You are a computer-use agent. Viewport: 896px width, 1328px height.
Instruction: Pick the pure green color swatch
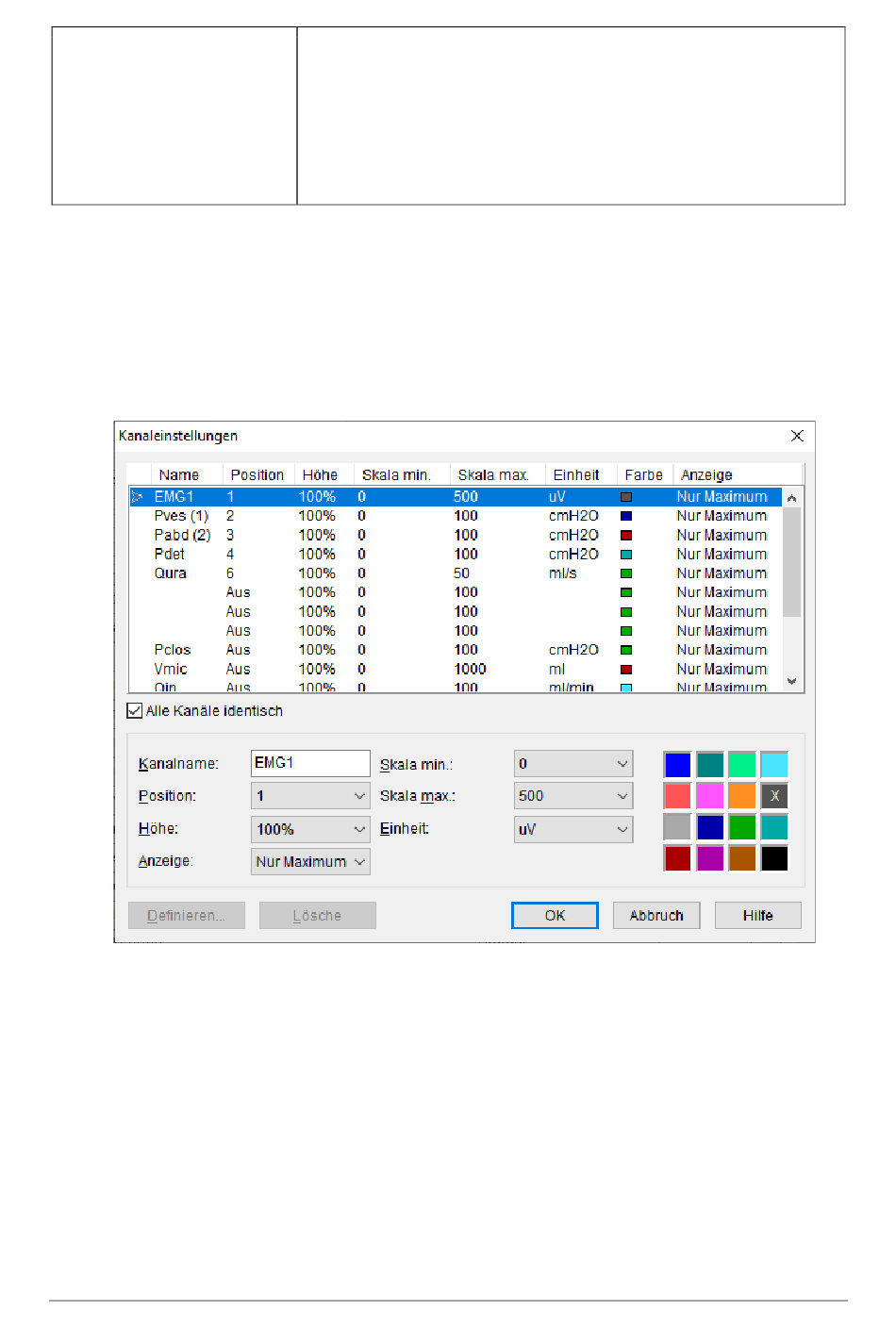[742, 827]
